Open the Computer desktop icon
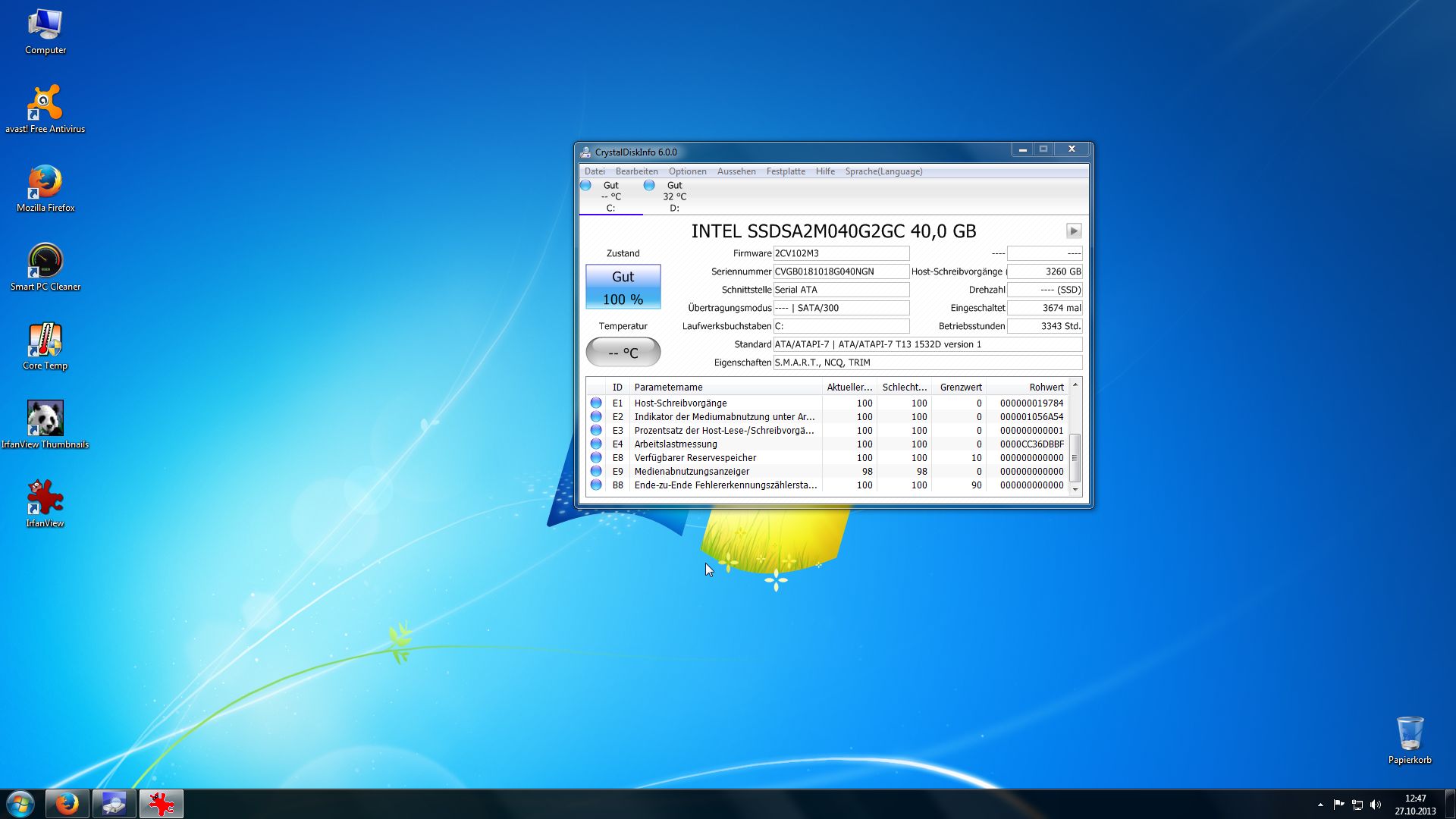1456x819 pixels. [x=45, y=32]
